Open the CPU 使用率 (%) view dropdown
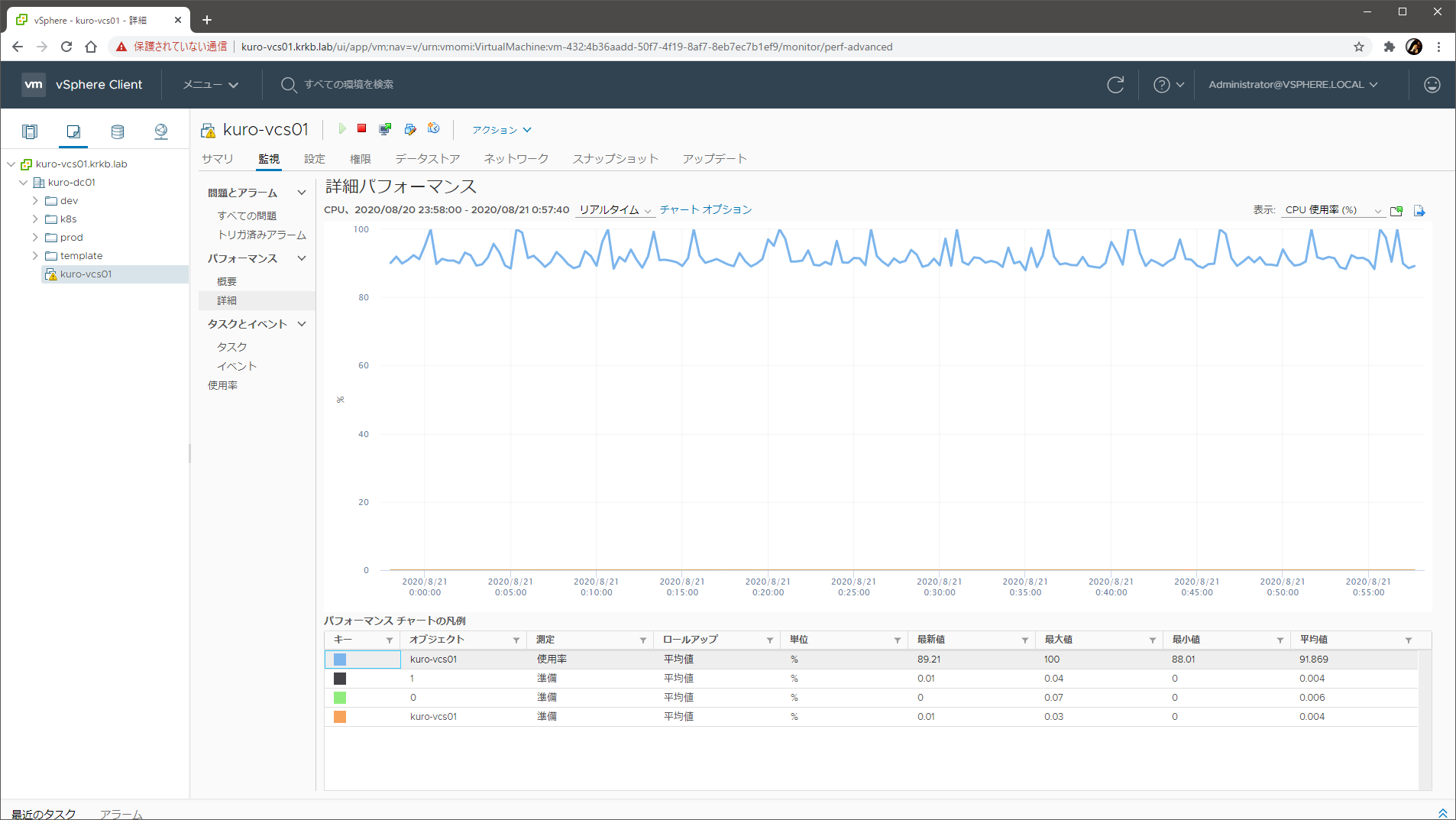The width and height of the screenshot is (1456, 820). [1332, 210]
